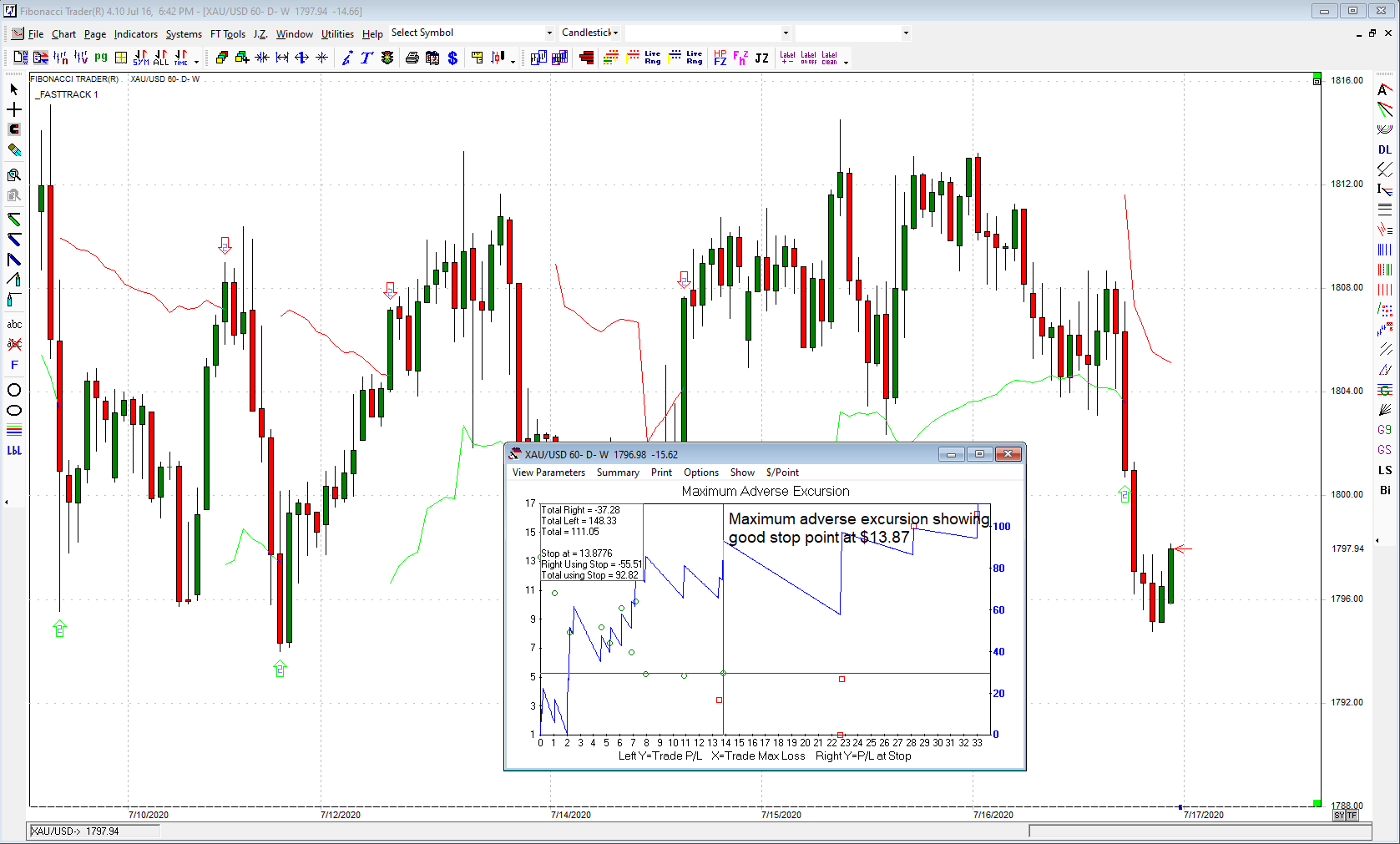This screenshot has height=844, width=1400.
Task: Click the traffic light icon
Action: 387,58
